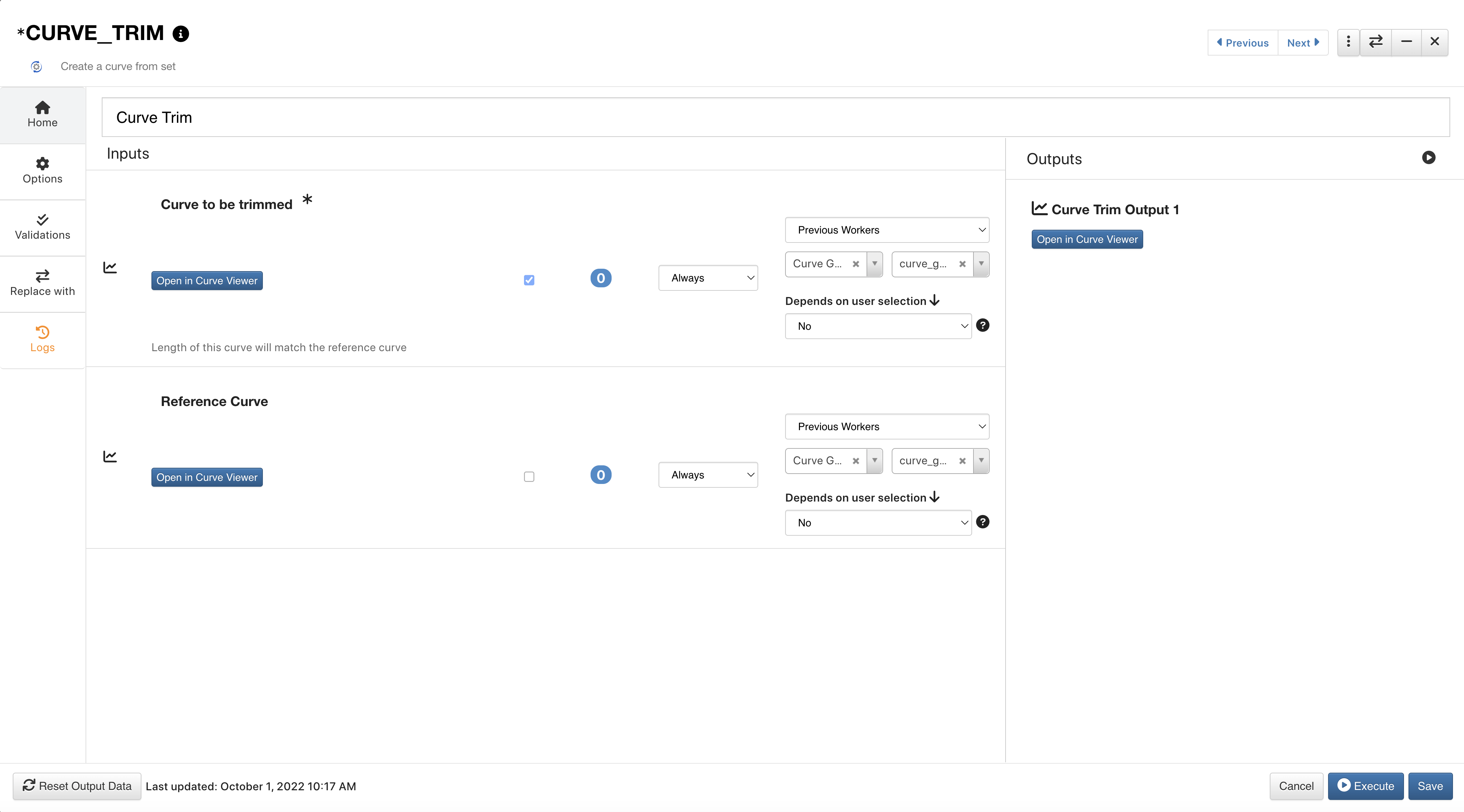Image resolution: width=1464 pixels, height=812 pixels.
Task: Click chart icon beside Reference Curve
Action: [x=110, y=456]
